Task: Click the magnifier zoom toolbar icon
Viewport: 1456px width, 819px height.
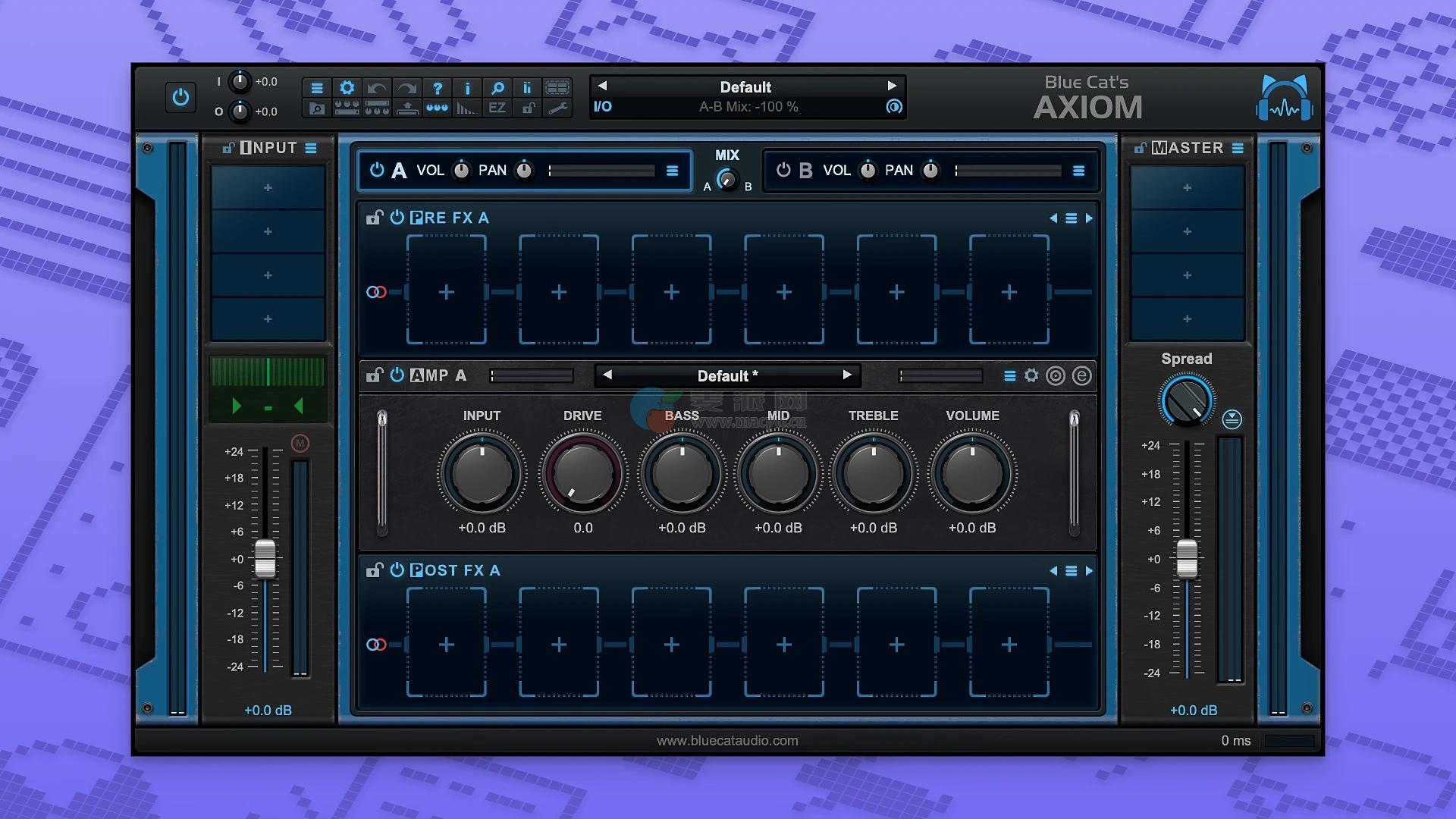Action: [x=497, y=88]
